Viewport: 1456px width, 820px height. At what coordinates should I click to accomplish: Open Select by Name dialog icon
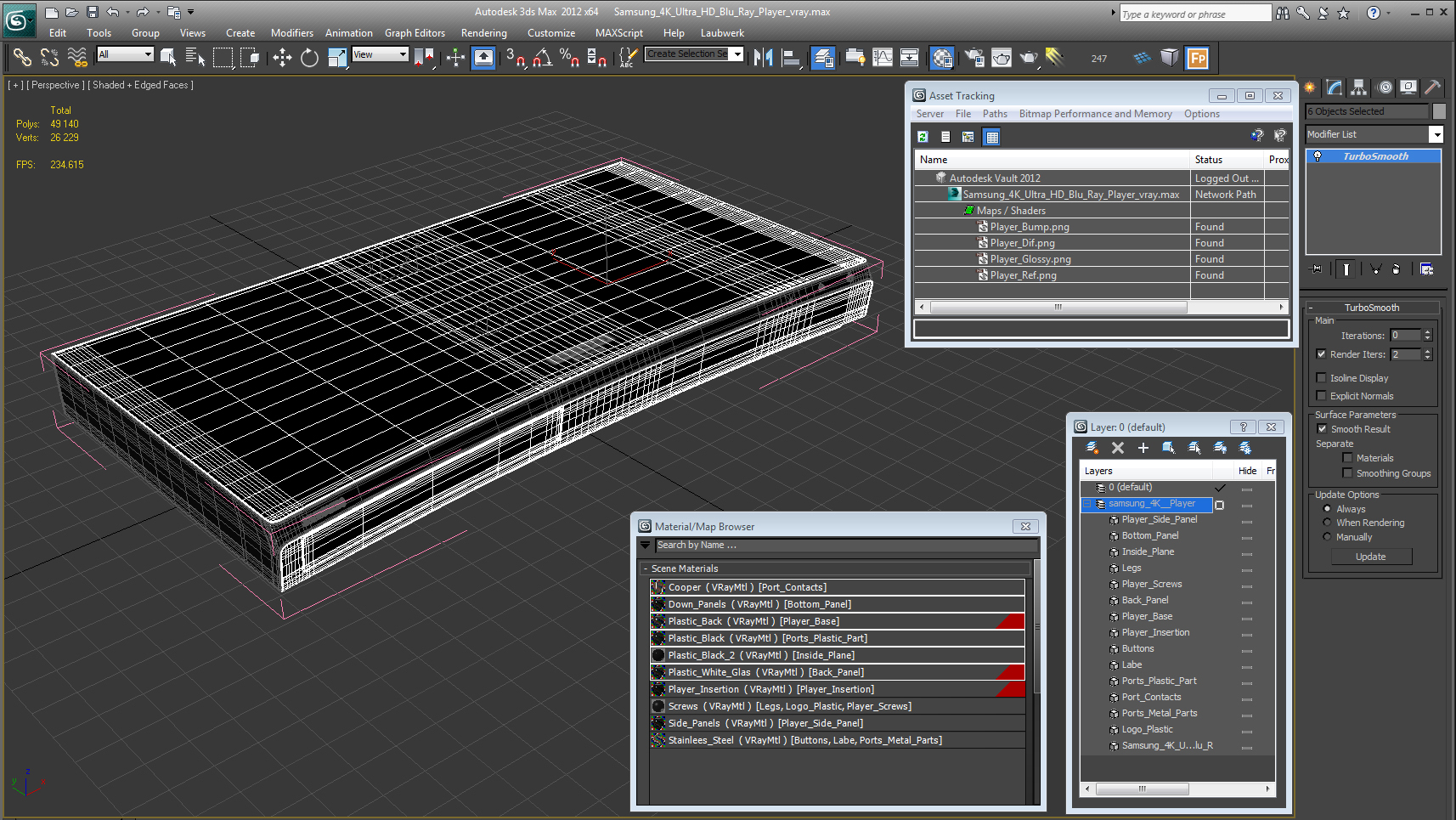[x=195, y=57]
